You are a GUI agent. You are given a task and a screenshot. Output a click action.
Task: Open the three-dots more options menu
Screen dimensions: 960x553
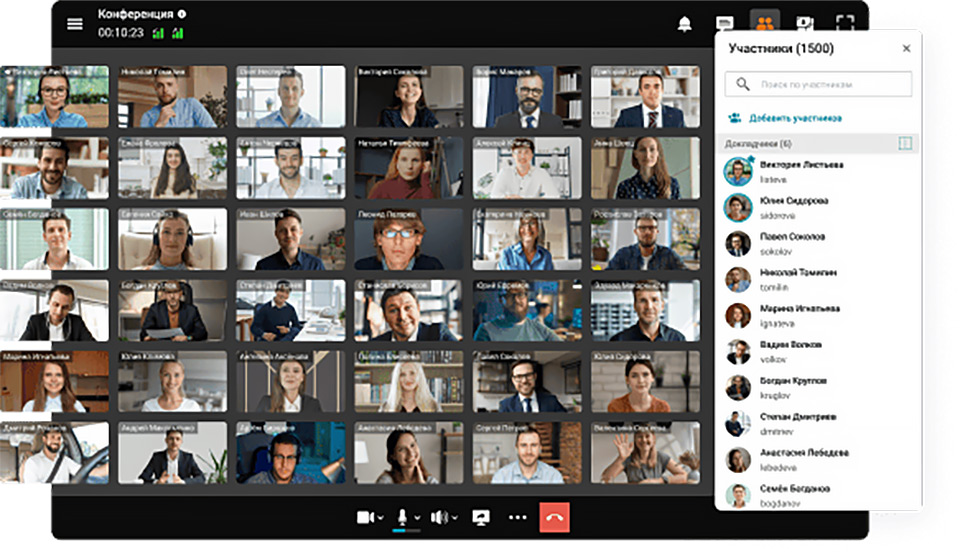click(517, 517)
